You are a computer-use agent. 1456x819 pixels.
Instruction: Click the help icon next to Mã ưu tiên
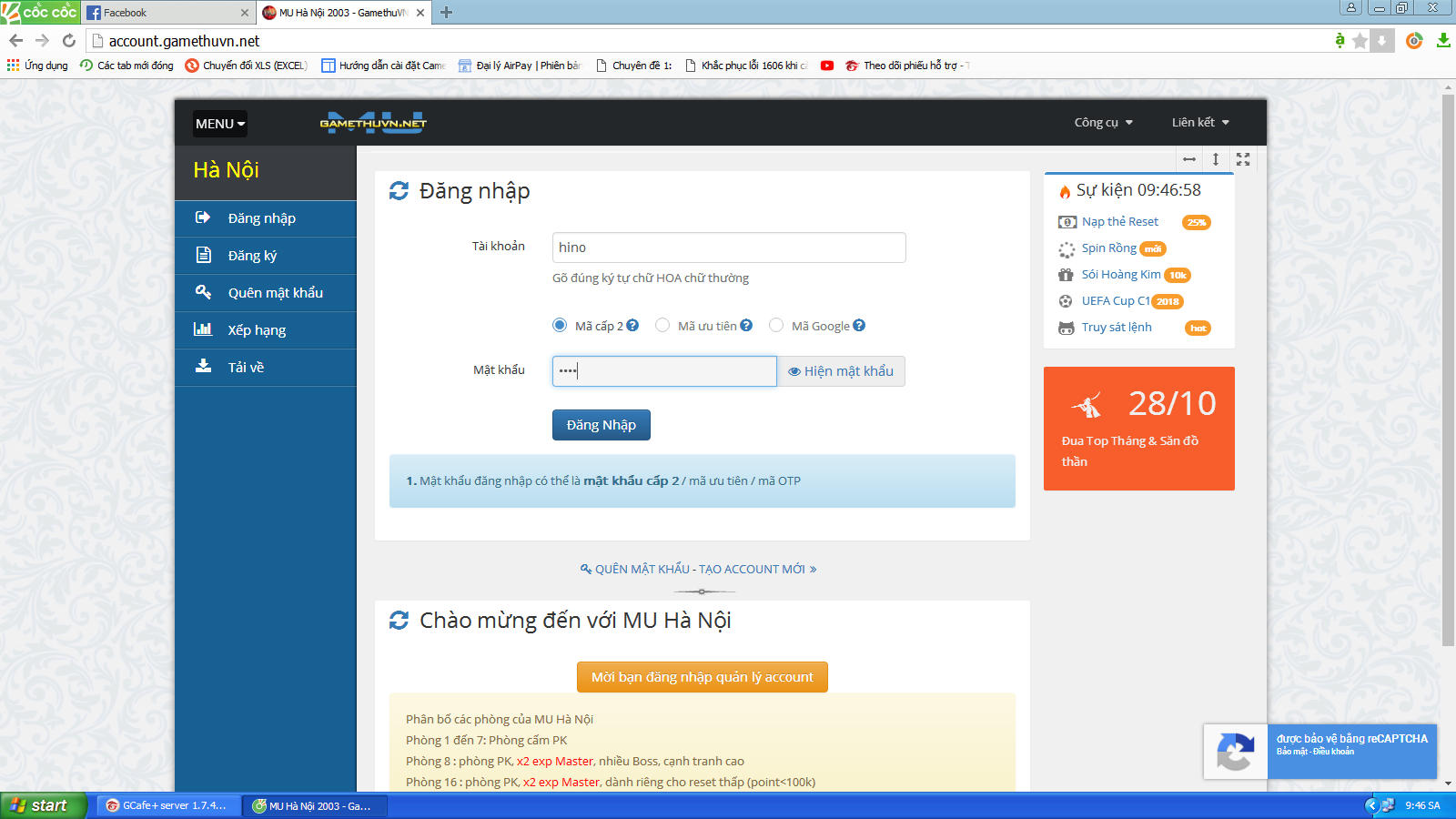point(746,325)
